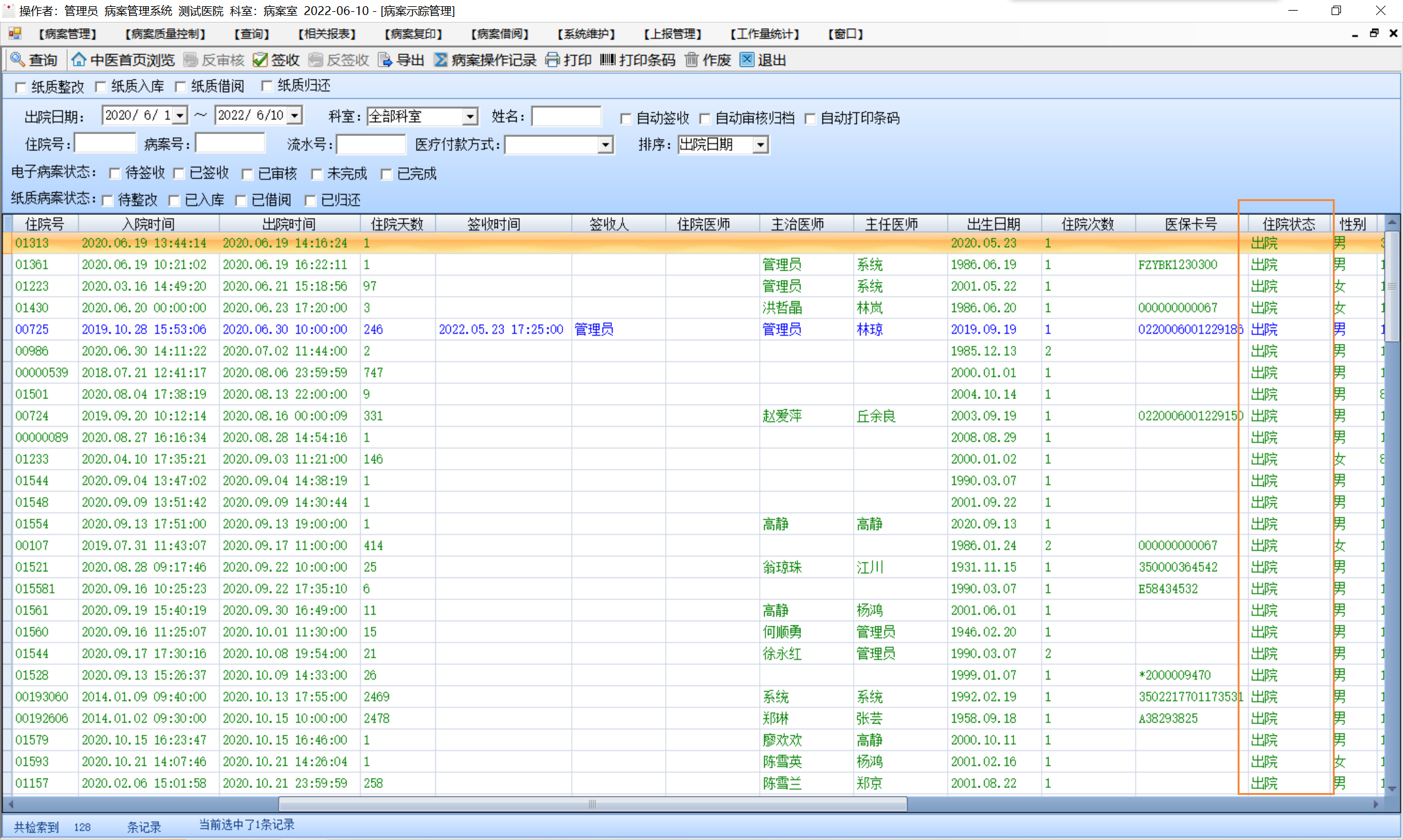Click the 签收 checkmark toolbar icon
The image size is (1403, 840).
pyautogui.click(x=260, y=60)
